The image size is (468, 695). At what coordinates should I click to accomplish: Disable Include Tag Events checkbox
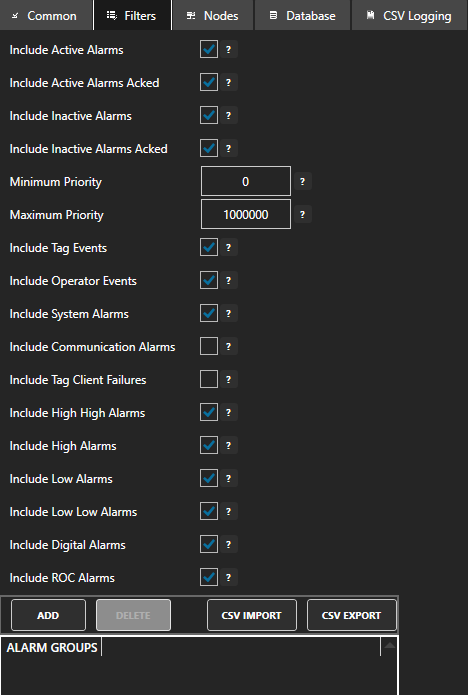(x=209, y=247)
